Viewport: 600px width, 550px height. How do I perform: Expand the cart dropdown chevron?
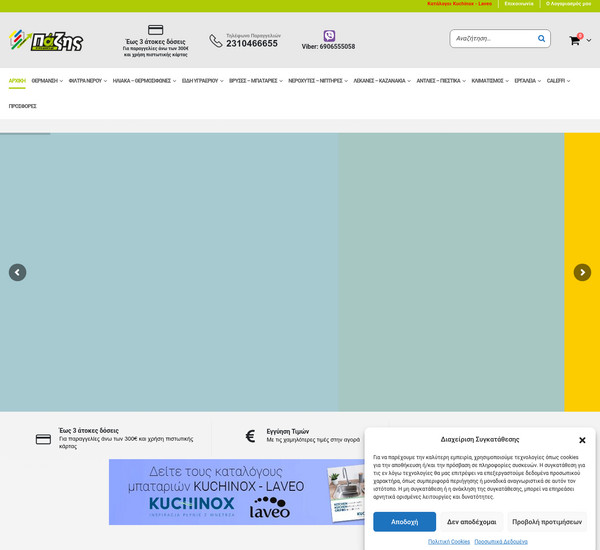(x=589, y=40)
